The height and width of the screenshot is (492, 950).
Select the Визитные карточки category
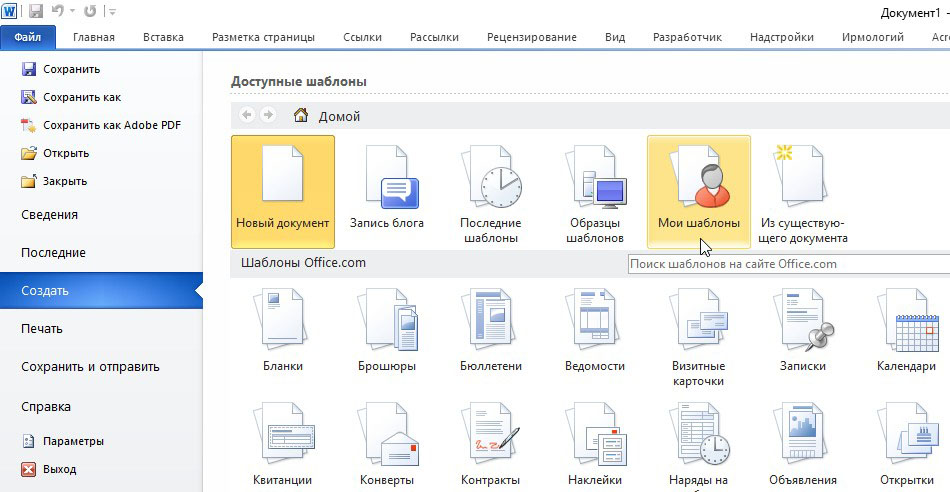coord(698,330)
